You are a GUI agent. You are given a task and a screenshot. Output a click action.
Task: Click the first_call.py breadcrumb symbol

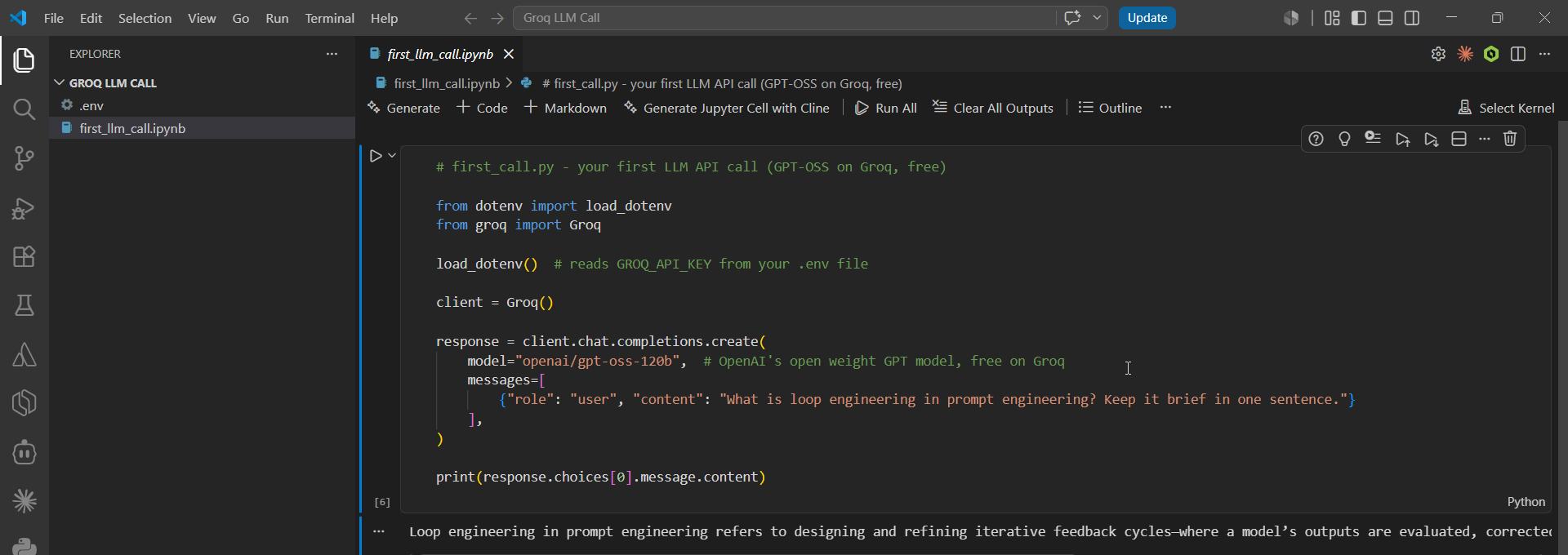tap(722, 83)
